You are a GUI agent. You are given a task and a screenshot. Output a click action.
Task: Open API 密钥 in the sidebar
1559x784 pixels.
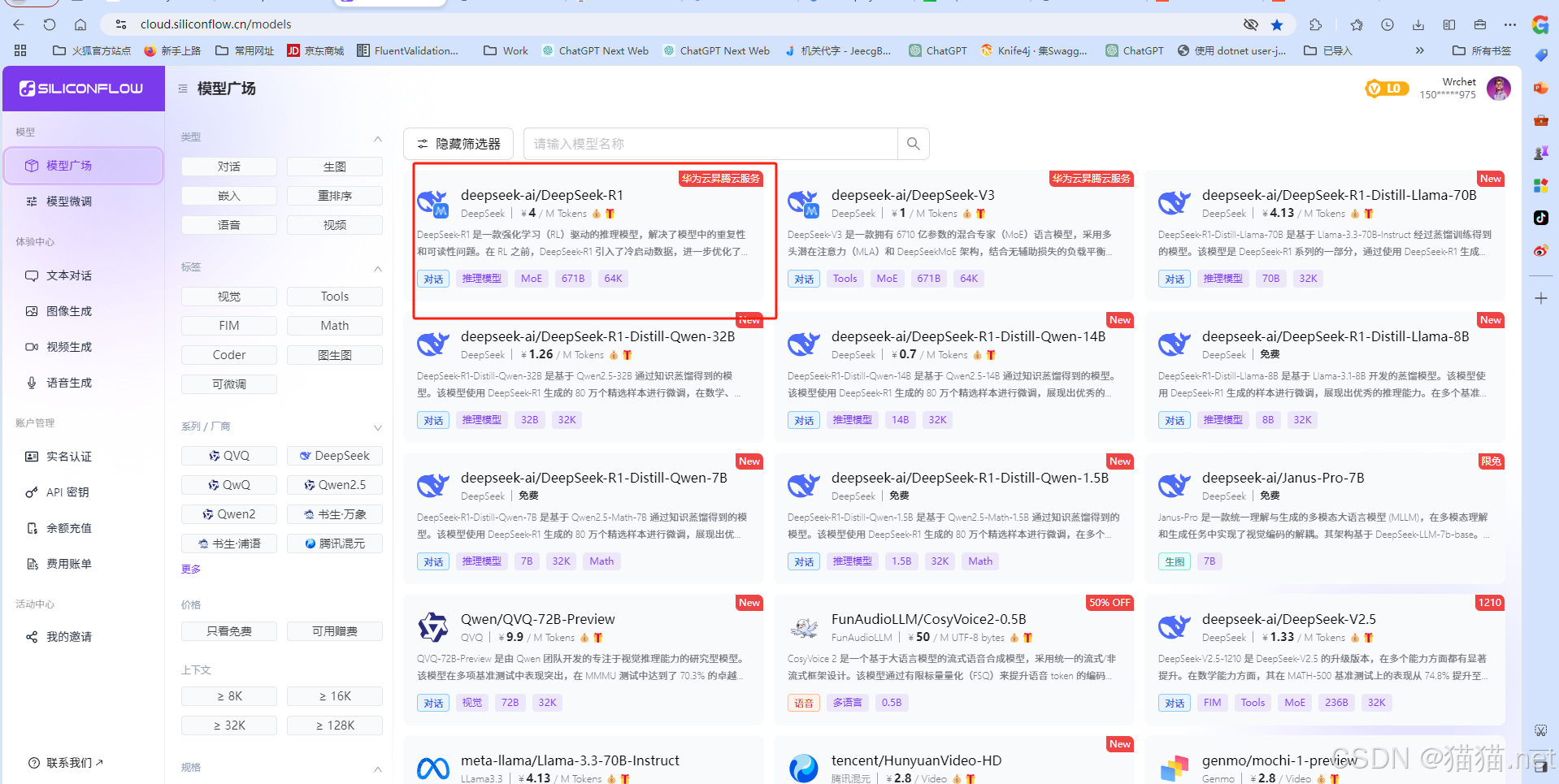coord(83,492)
